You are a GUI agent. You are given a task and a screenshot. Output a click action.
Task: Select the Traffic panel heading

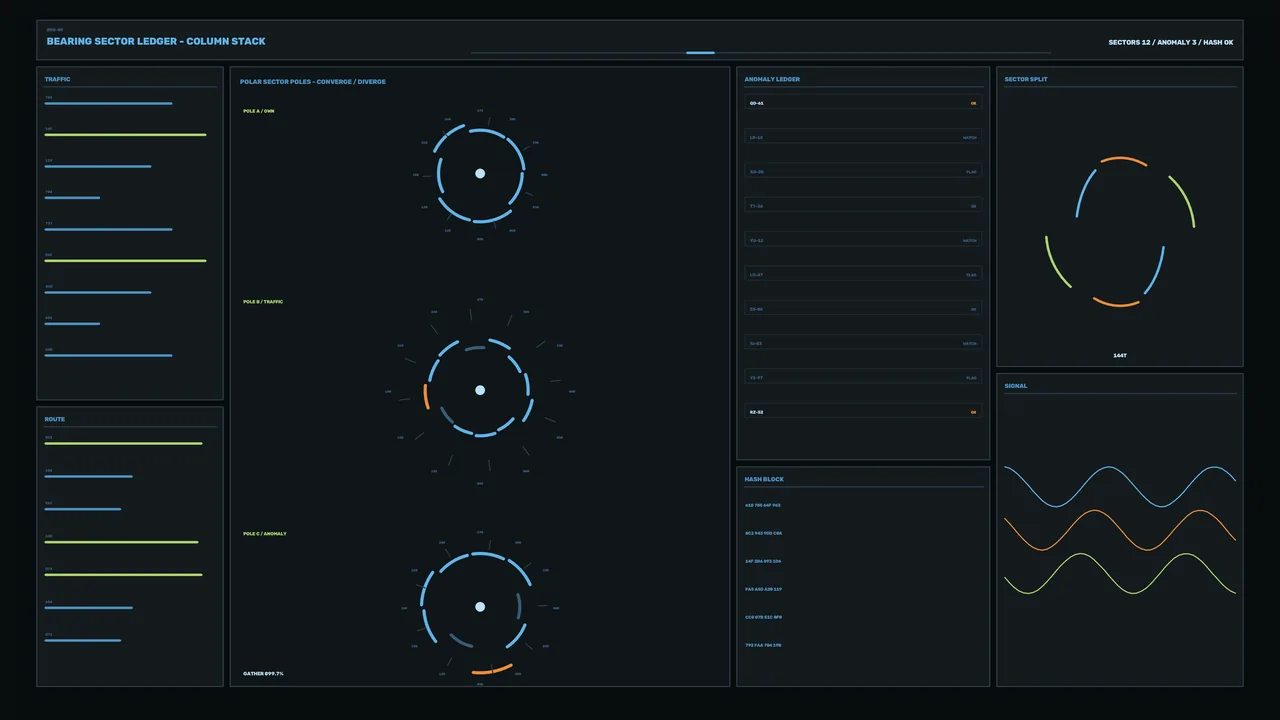pyautogui.click(x=57, y=79)
